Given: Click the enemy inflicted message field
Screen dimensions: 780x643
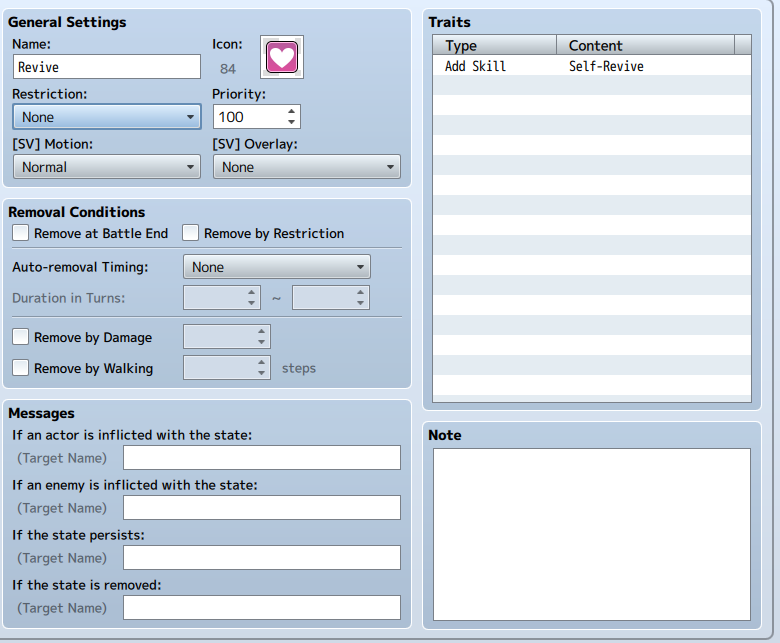Looking at the screenshot, I should 262,507.
